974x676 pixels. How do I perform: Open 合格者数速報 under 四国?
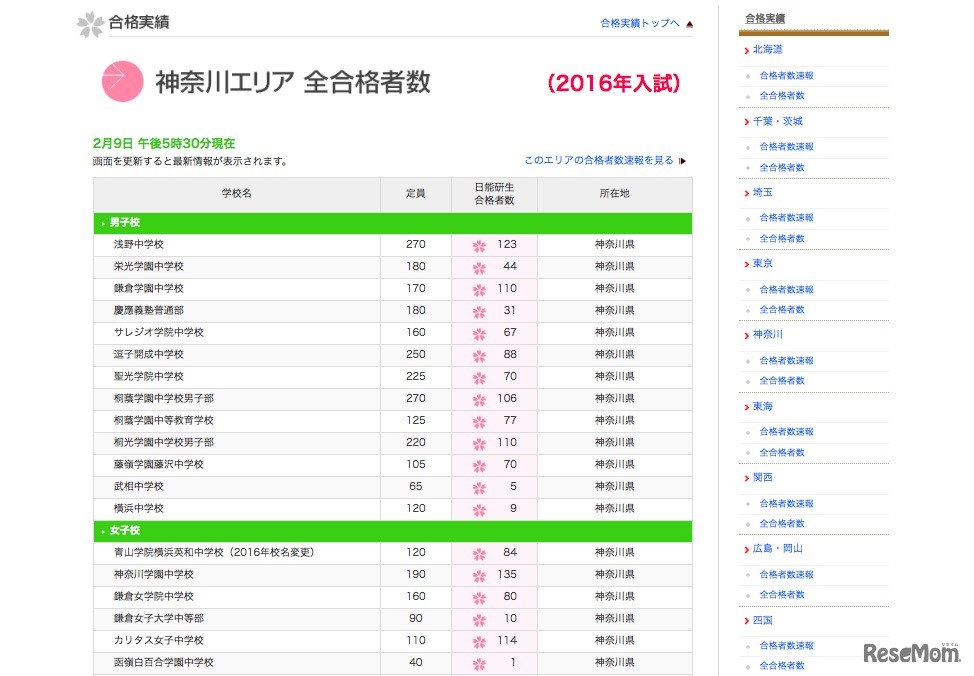pyautogui.click(x=786, y=646)
